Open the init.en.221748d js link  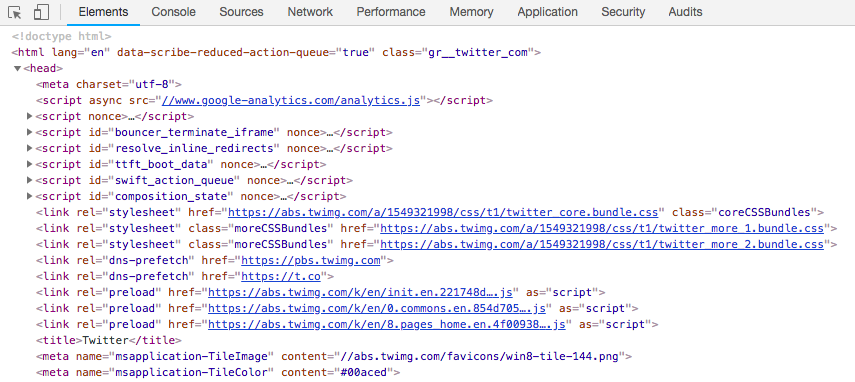coord(360,292)
